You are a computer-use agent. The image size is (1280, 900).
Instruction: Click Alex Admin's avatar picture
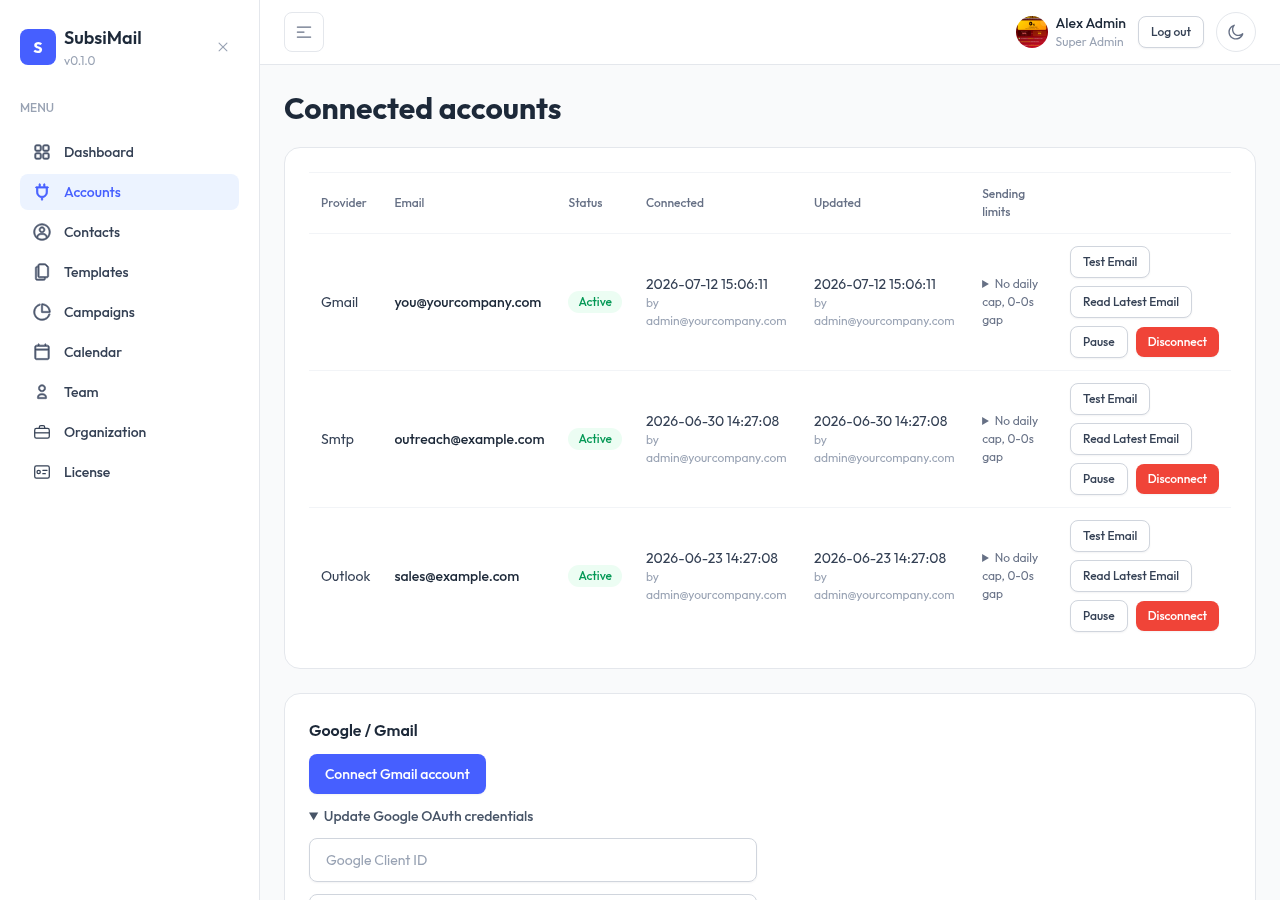click(x=1032, y=32)
